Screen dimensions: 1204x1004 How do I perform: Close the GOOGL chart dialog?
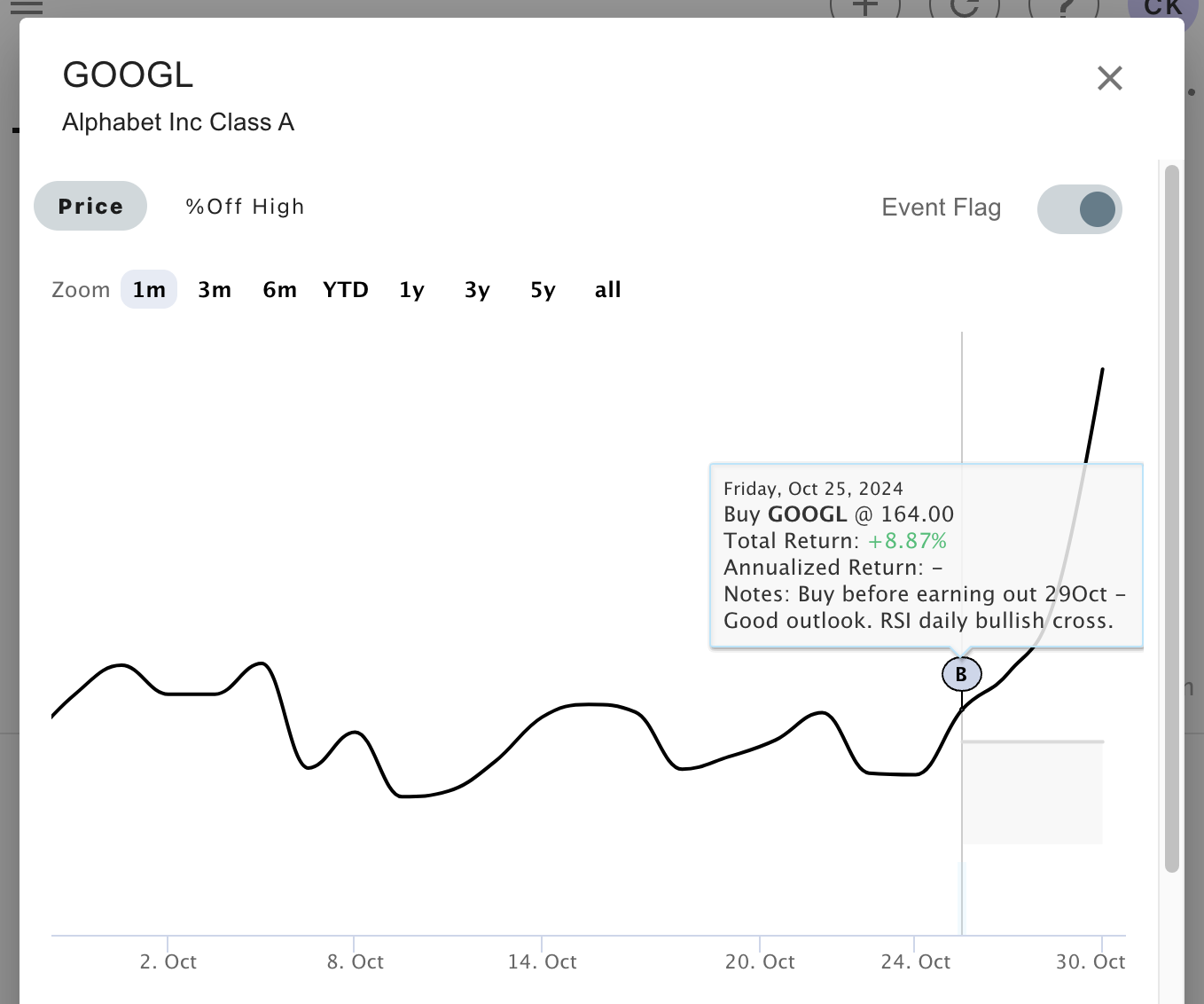(x=1109, y=78)
